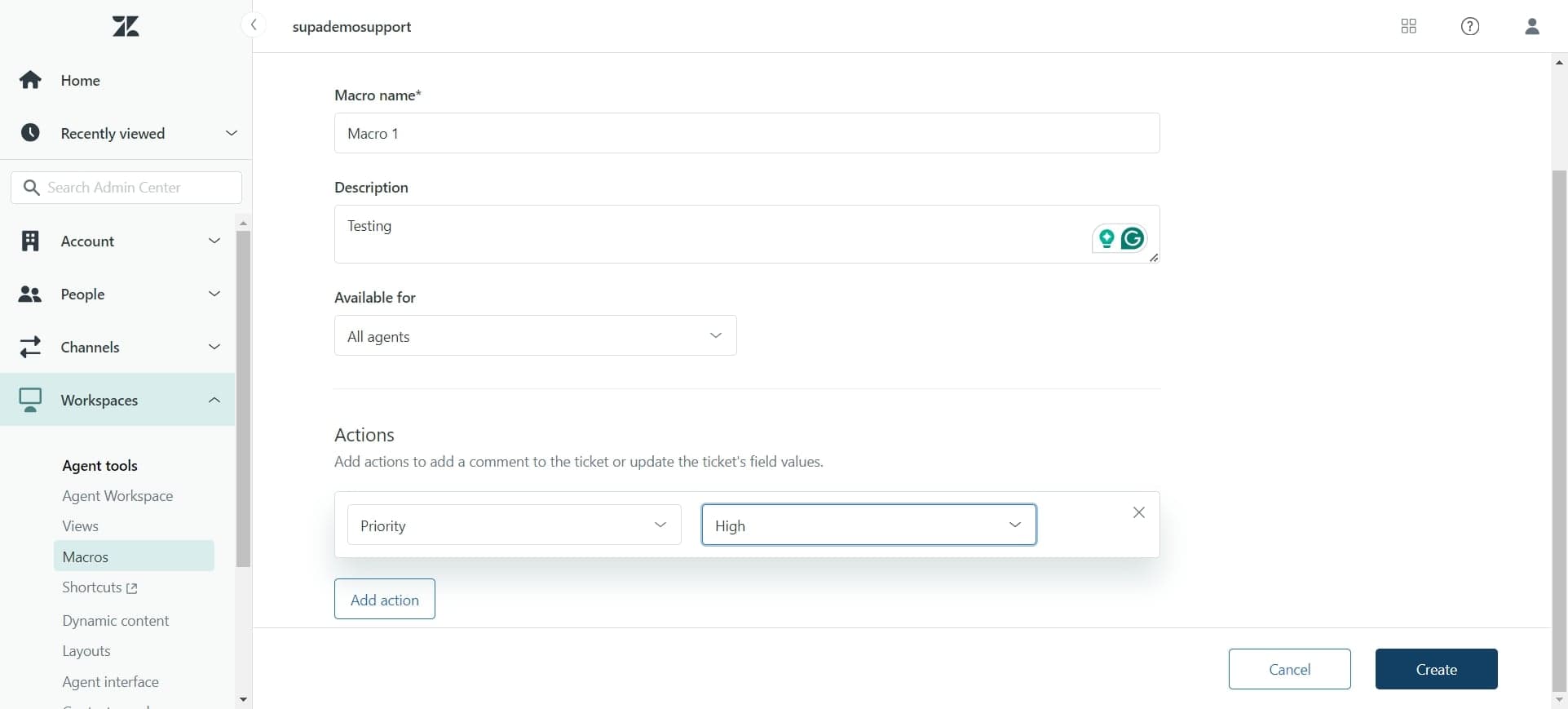Open the Shortcuts external link

[99, 587]
